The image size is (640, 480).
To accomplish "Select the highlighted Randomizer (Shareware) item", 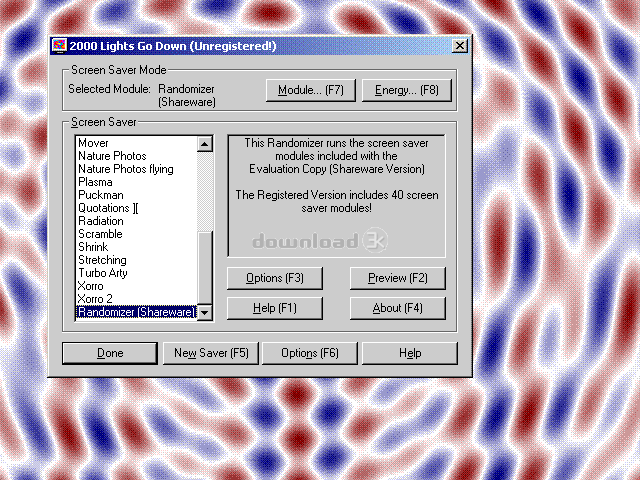I will coord(136,312).
